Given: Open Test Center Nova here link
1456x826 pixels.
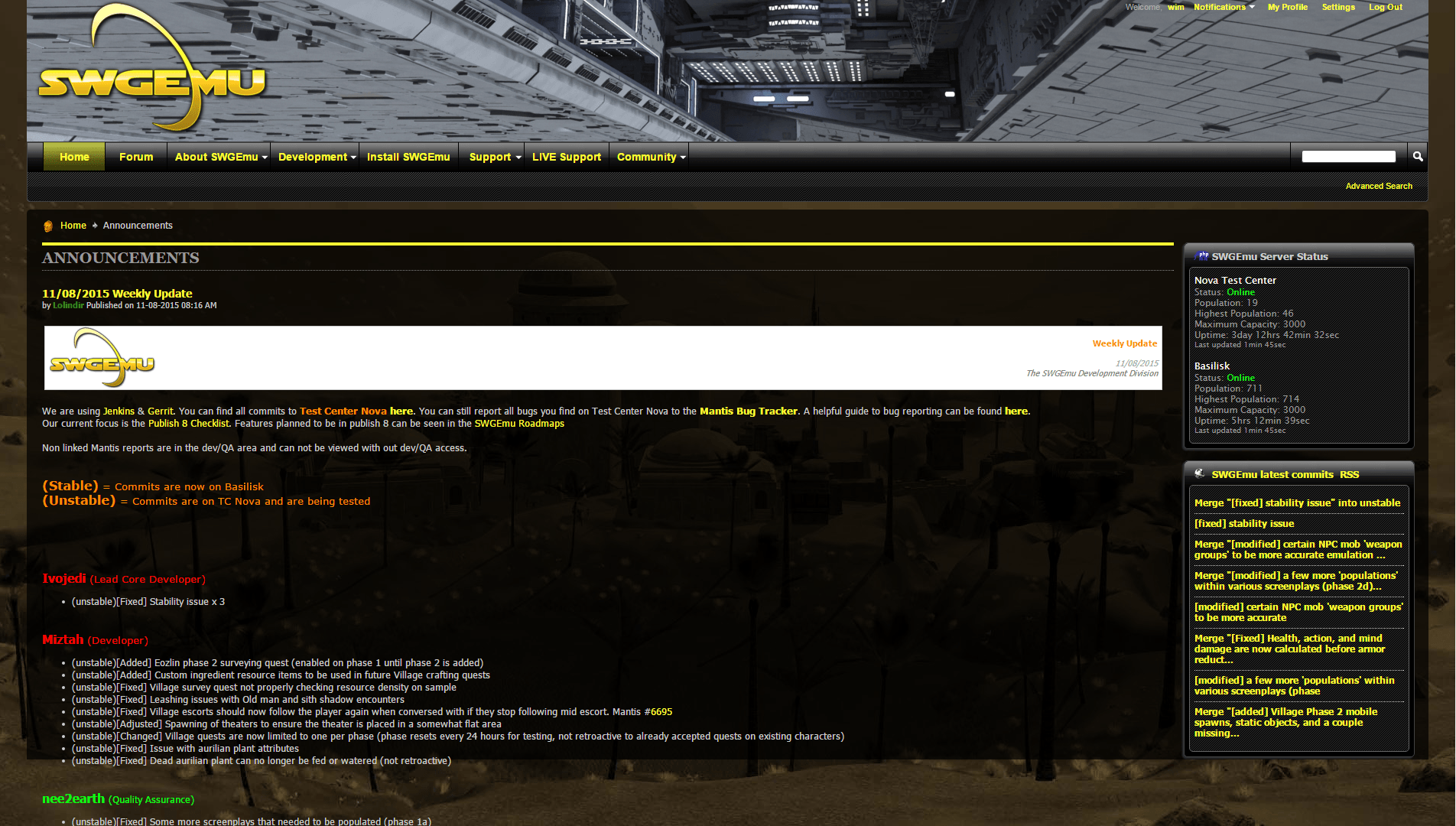Looking at the screenshot, I should pos(401,411).
